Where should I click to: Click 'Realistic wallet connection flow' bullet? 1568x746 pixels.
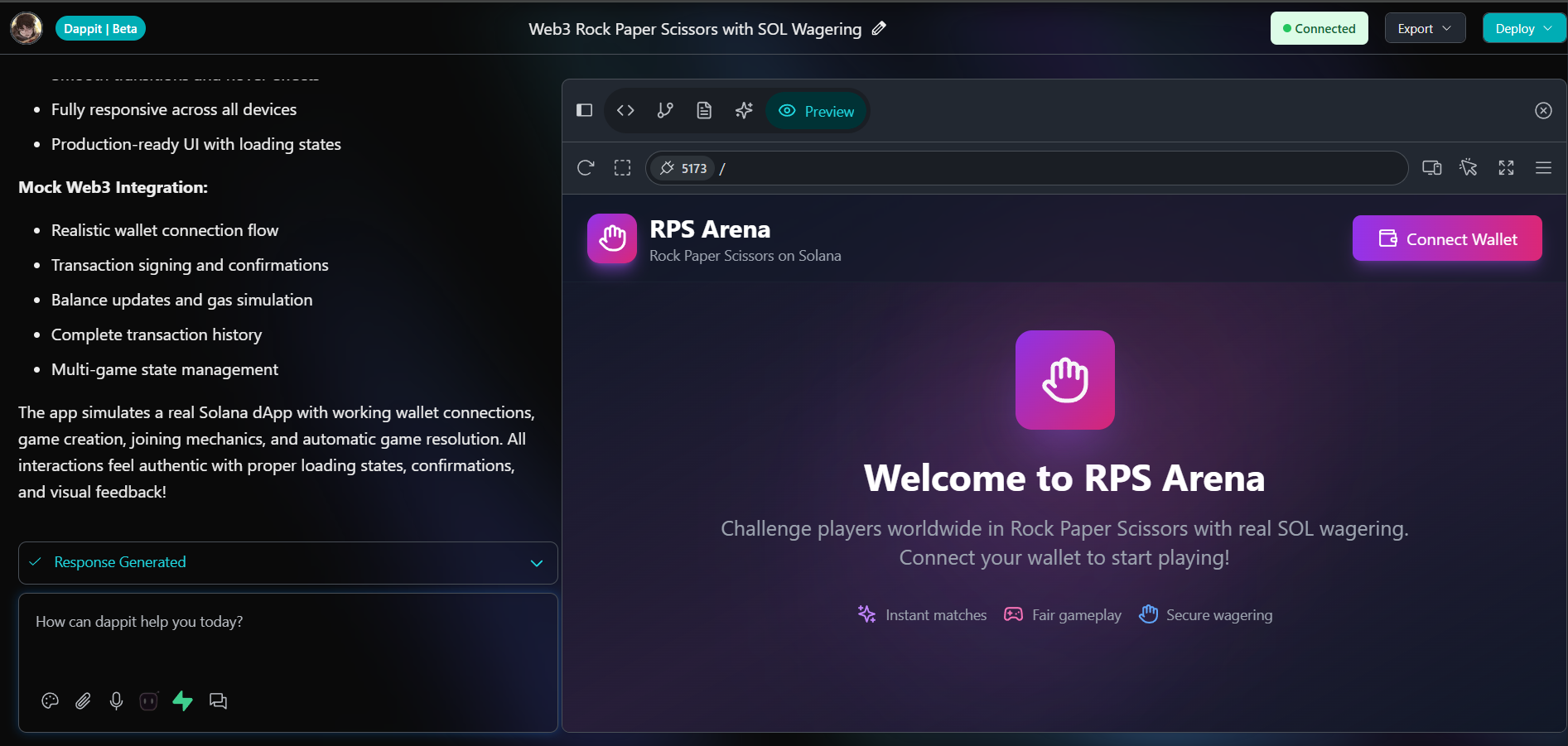pos(165,230)
